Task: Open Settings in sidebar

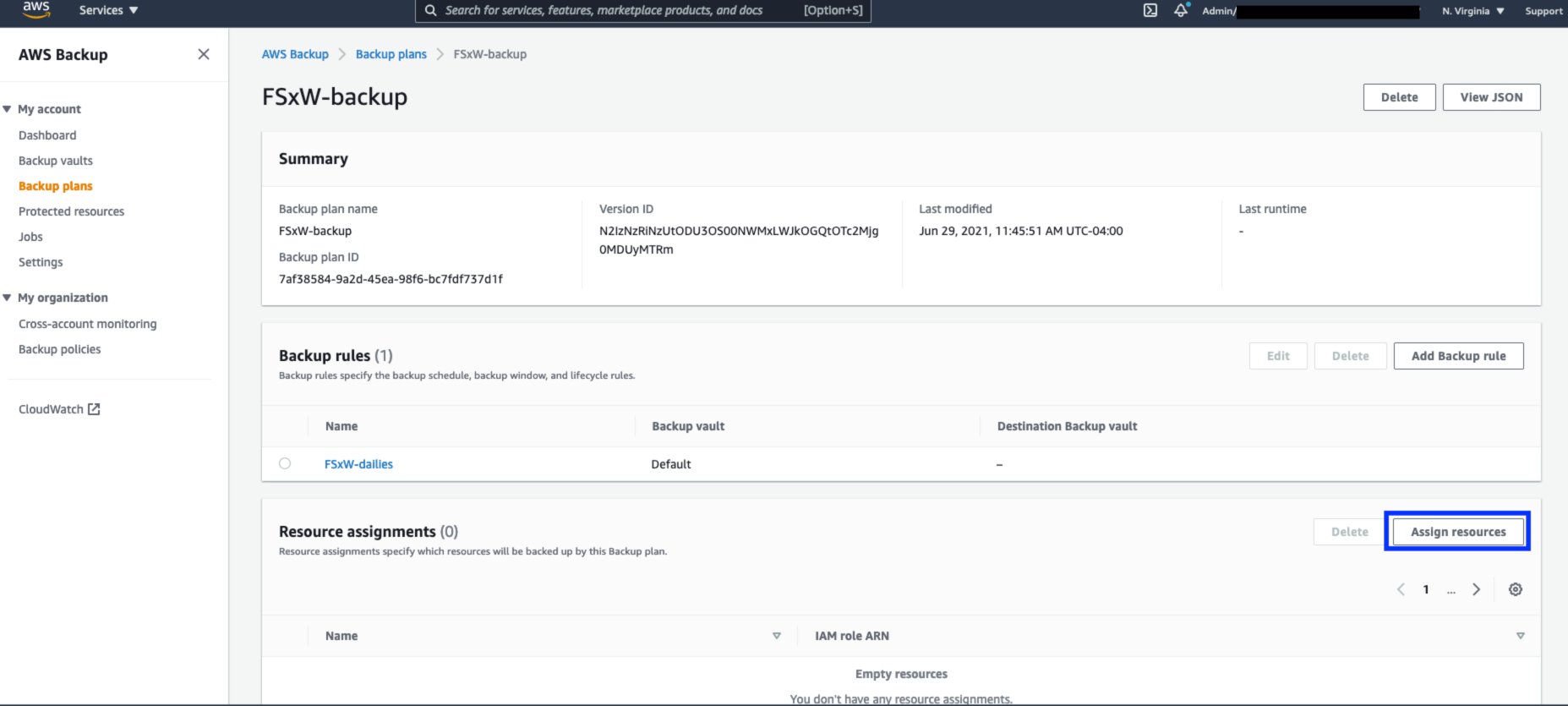Action: (41, 262)
